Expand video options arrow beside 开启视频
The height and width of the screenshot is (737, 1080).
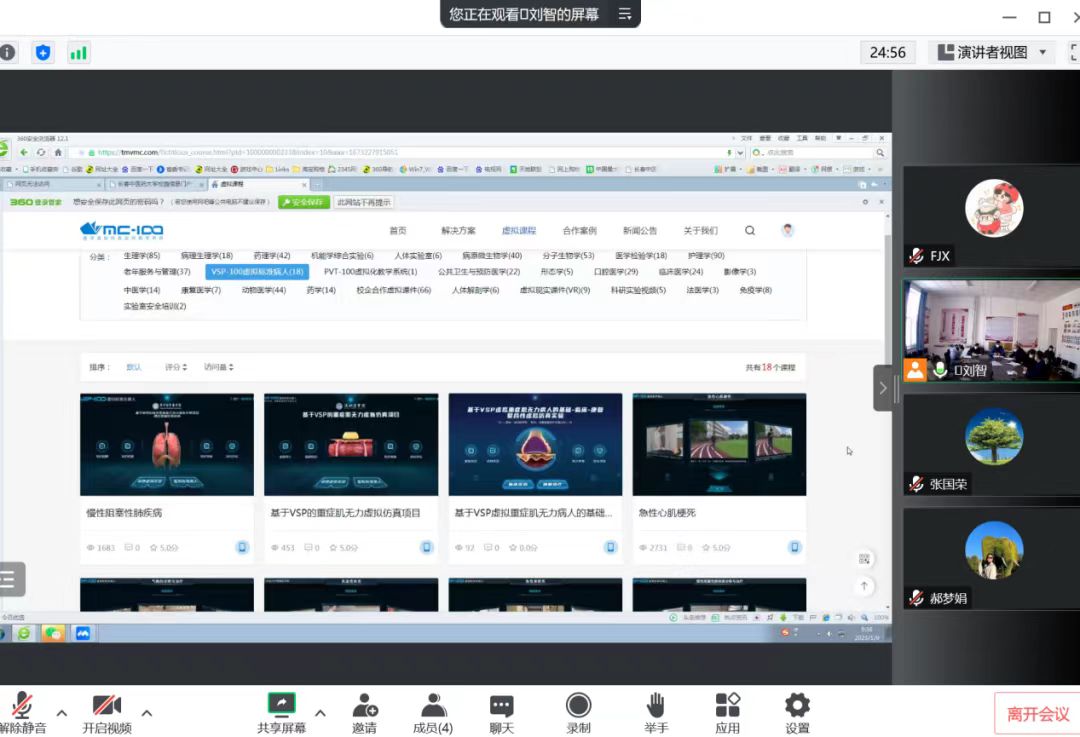point(147,713)
